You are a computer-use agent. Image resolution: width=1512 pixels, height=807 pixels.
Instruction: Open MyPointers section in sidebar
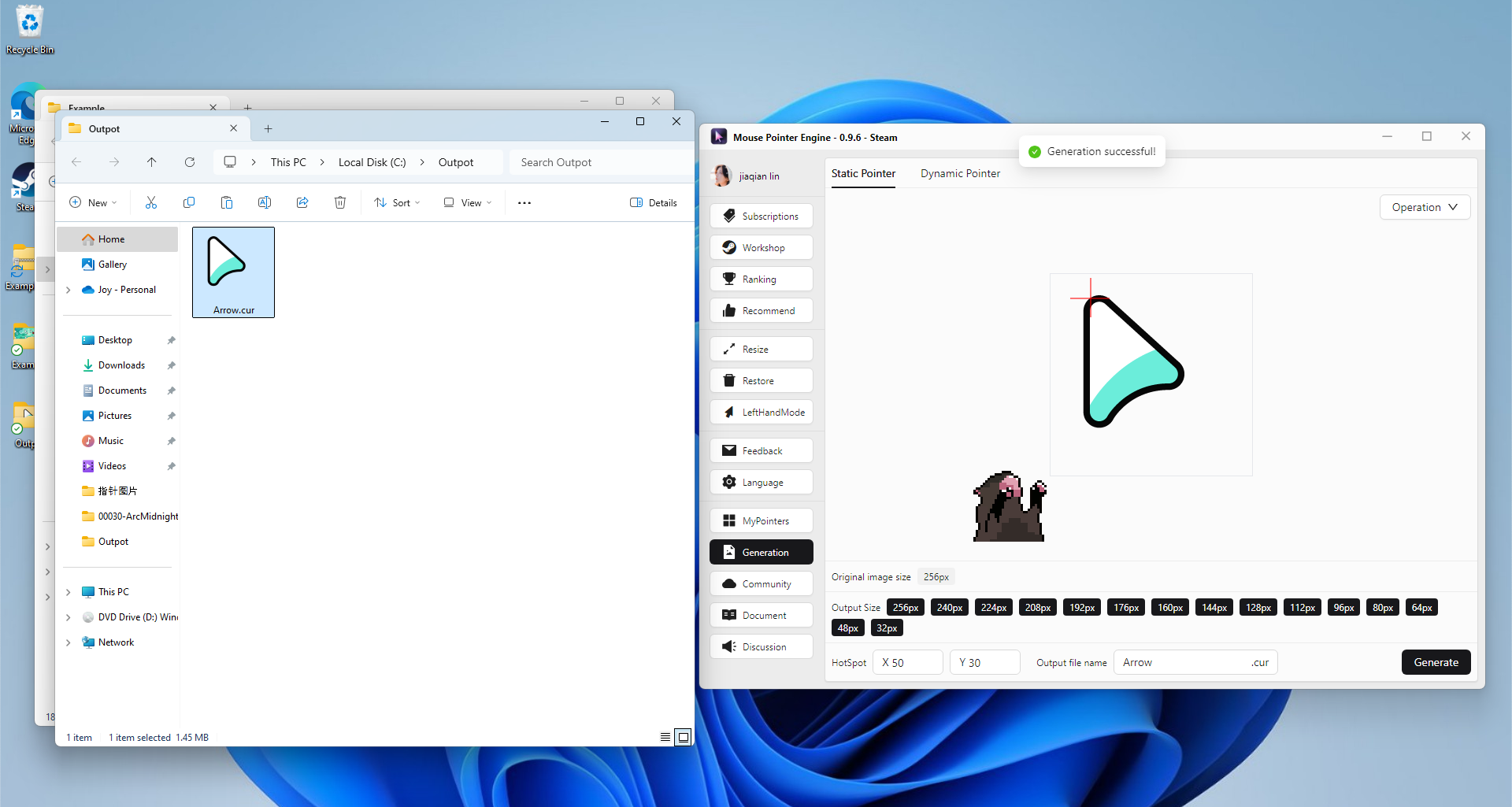pos(762,521)
